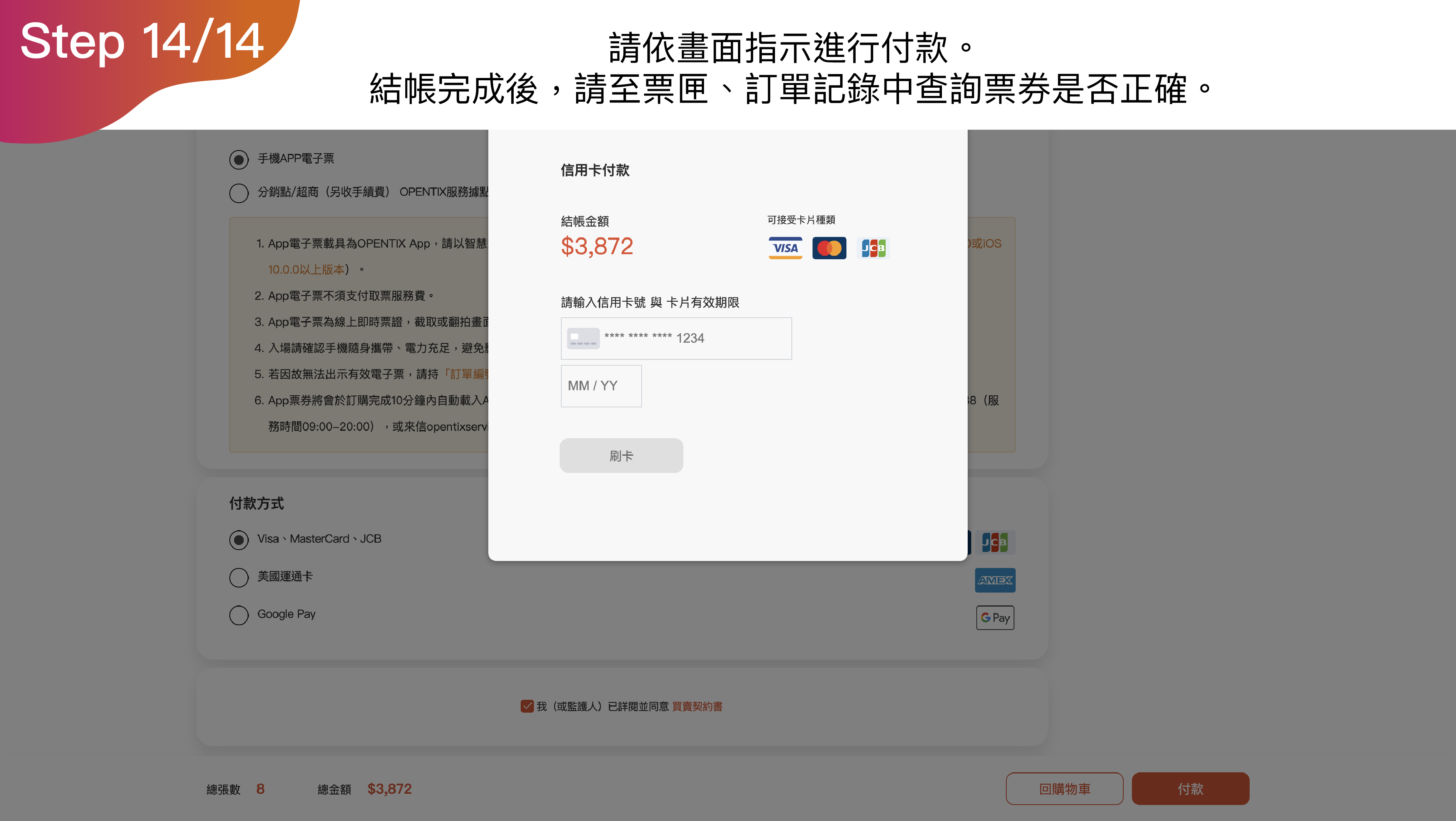The width and height of the screenshot is (1456, 821).
Task: Click the card chip icon in number field
Action: [x=583, y=338]
